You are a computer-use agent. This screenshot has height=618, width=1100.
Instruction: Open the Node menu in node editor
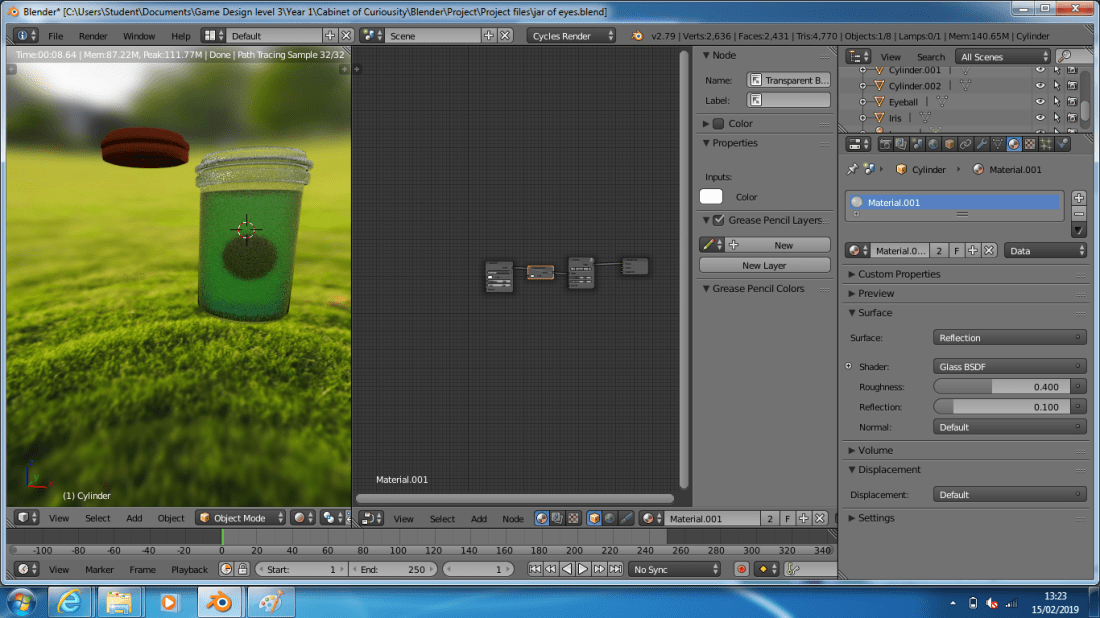coord(513,519)
